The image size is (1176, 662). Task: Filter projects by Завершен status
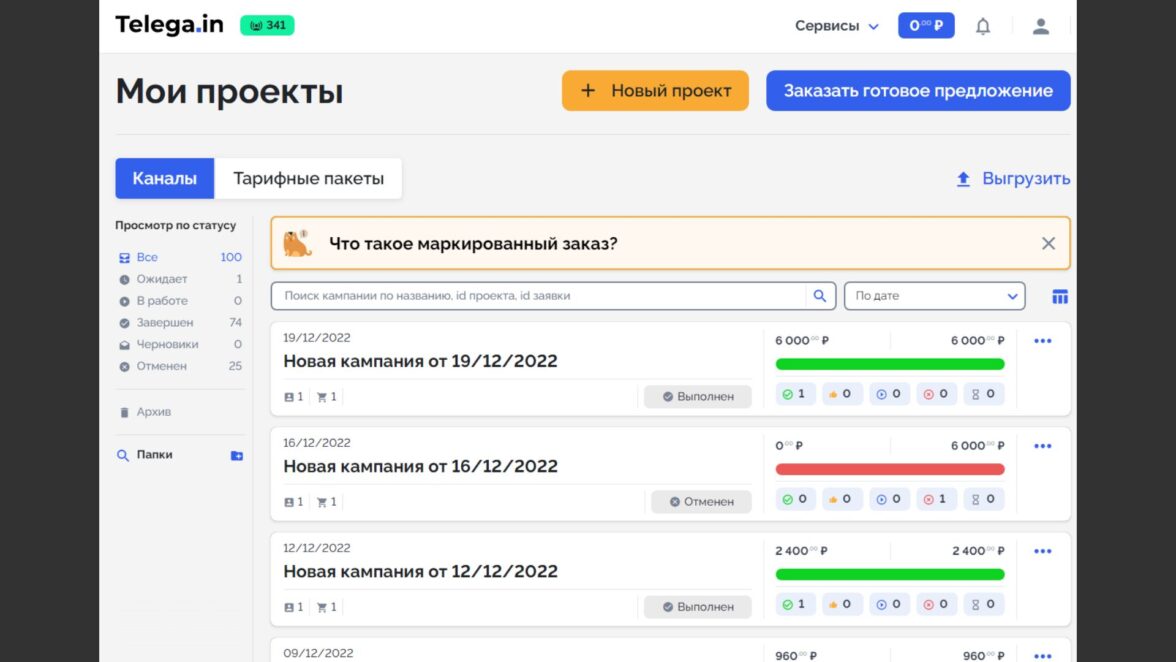click(164, 323)
